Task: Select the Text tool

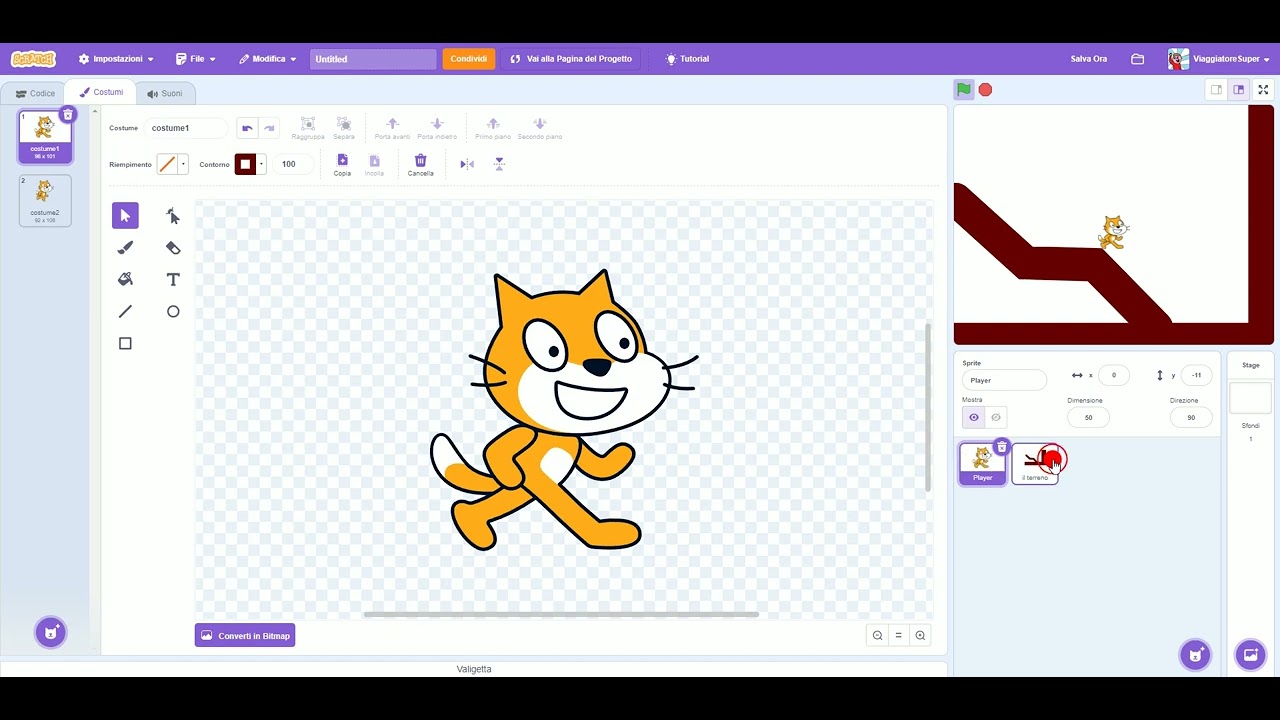Action: pyautogui.click(x=173, y=280)
